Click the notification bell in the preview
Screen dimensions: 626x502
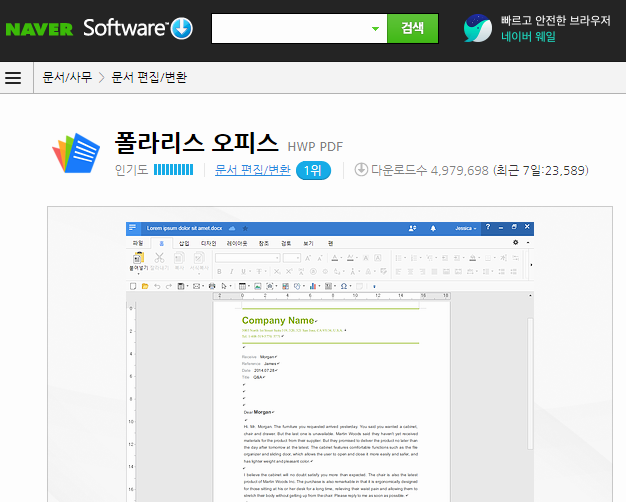[x=433, y=228]
